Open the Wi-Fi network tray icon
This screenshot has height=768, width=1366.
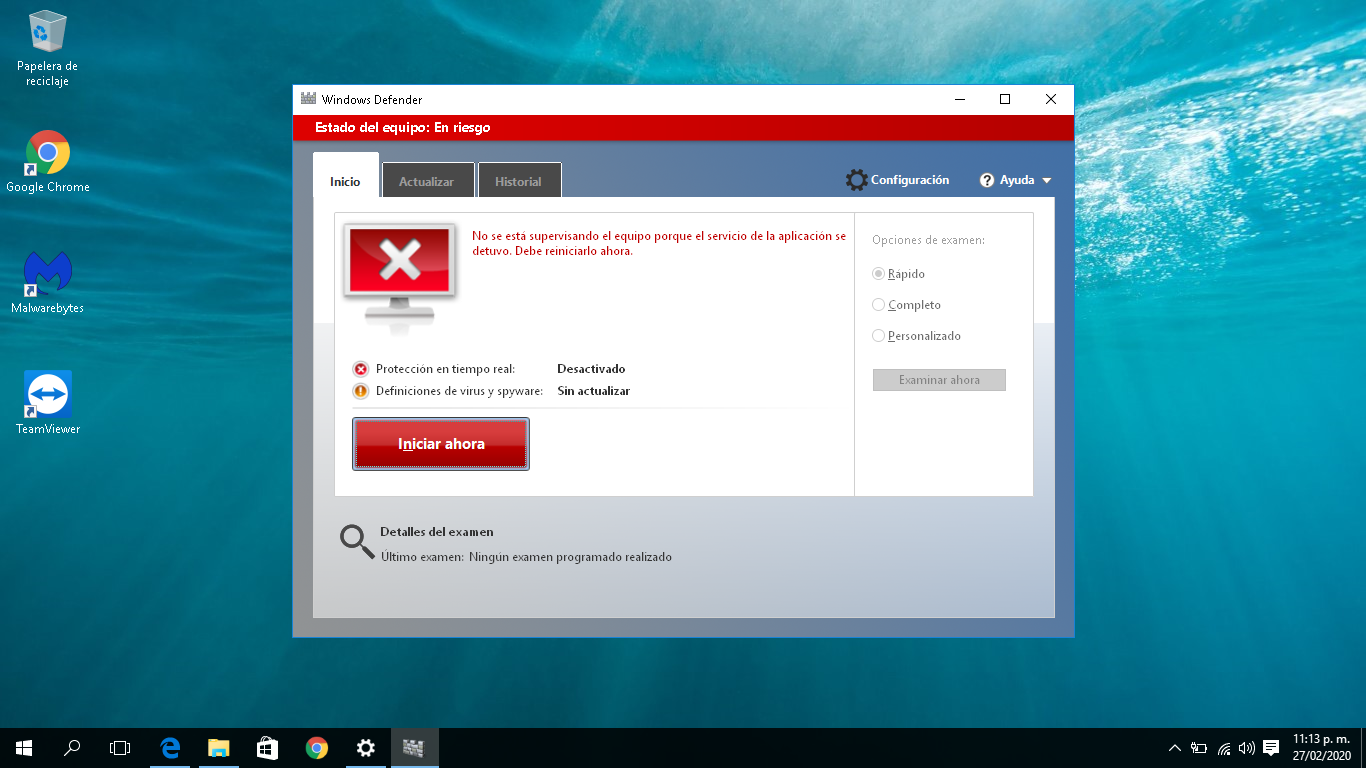(x=1224, y=748)
